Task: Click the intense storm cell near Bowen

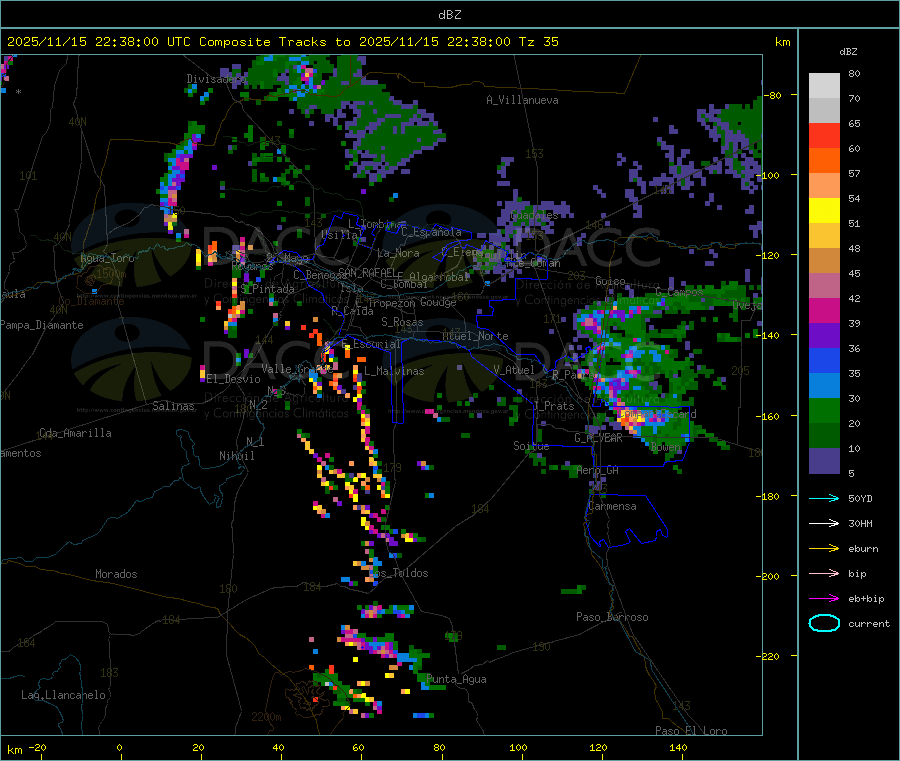Action: click(x=633, y=421)
